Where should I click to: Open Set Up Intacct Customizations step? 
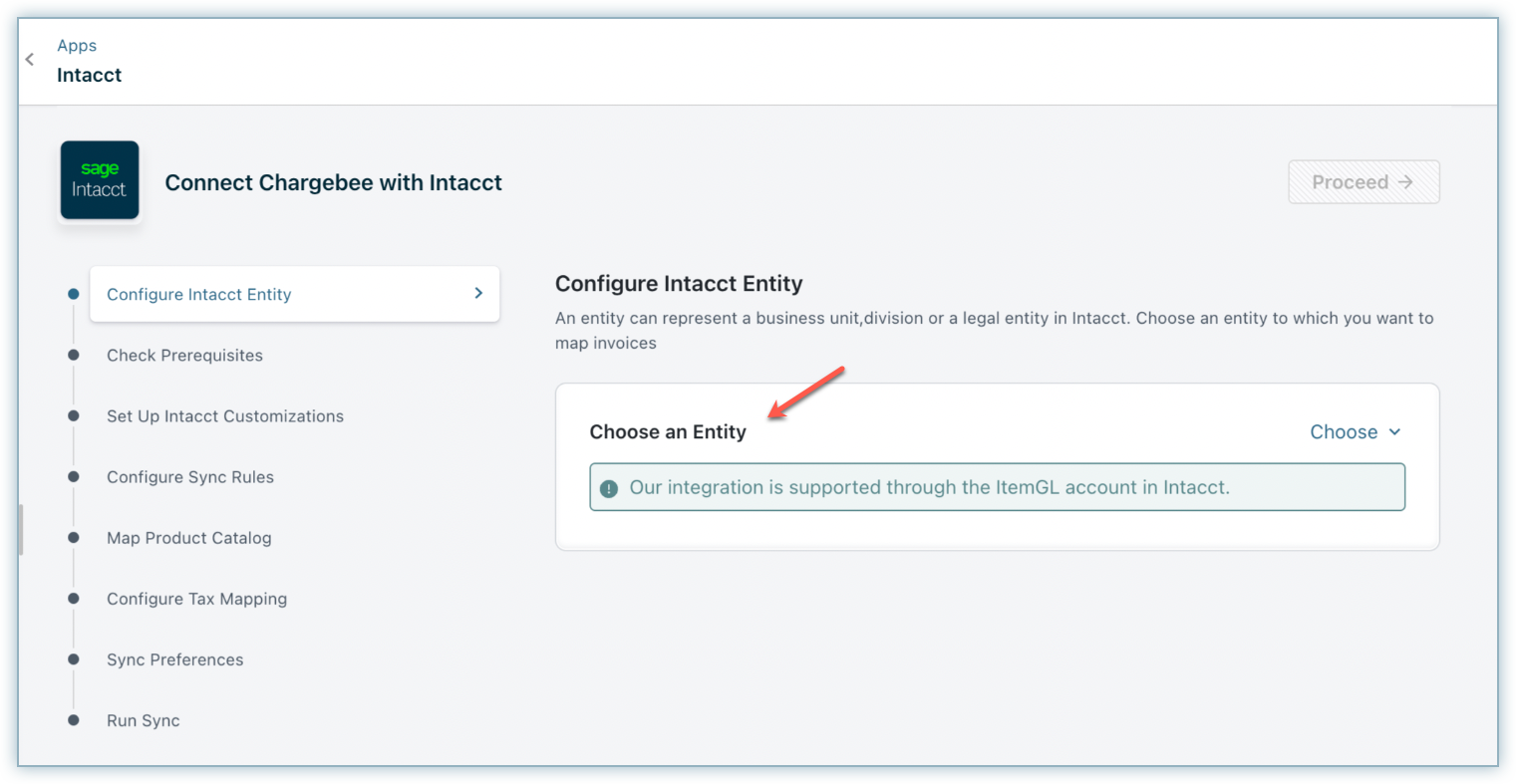[225, 416]
